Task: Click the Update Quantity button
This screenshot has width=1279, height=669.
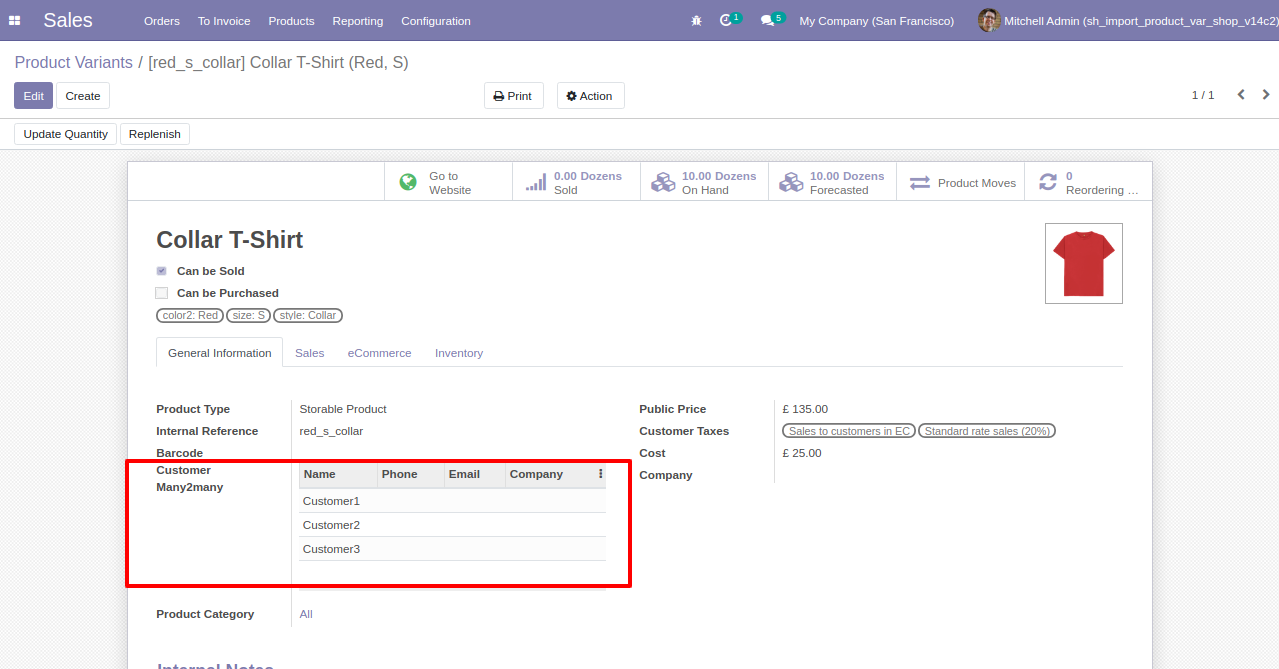Action: [65, 134]
